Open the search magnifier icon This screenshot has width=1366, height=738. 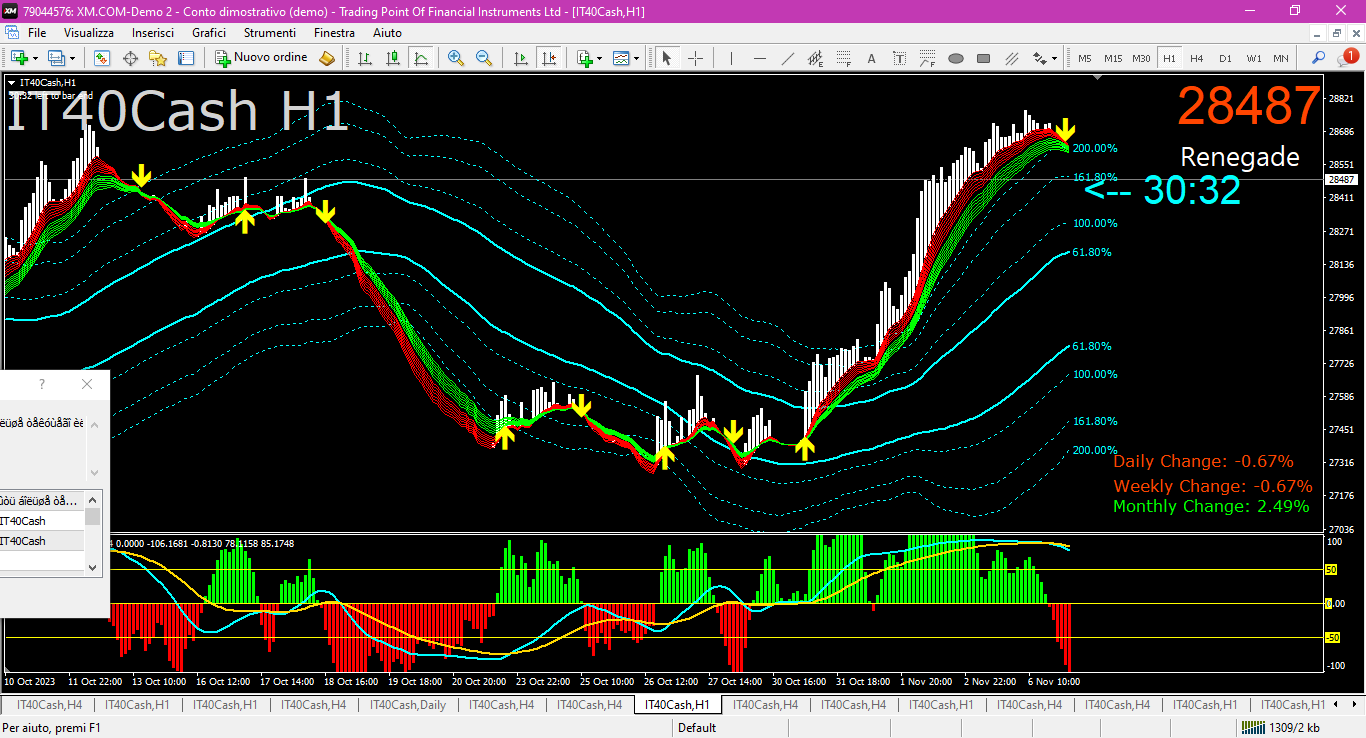[1319, 58]
